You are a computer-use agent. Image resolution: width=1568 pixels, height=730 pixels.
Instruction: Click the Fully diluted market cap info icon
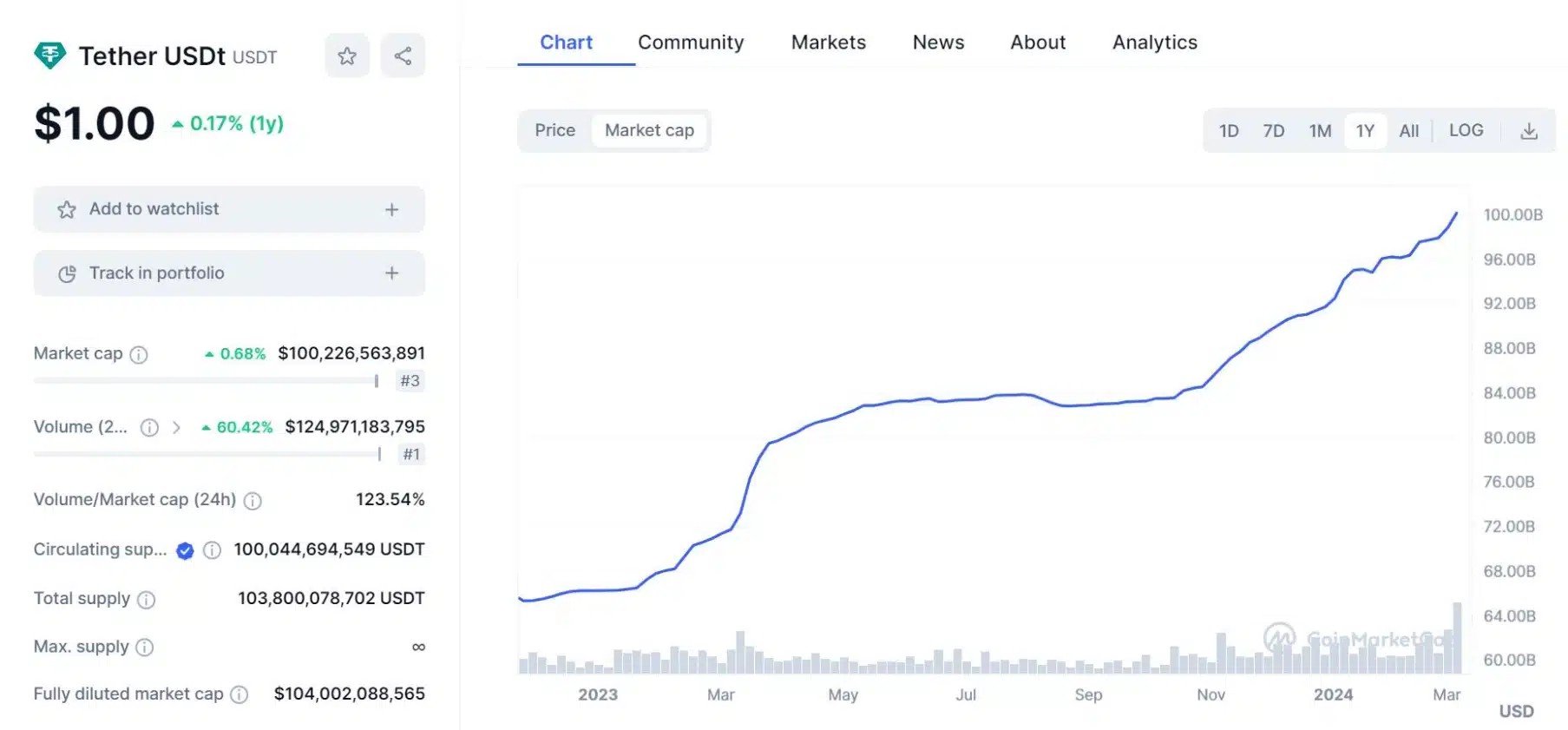239,694
